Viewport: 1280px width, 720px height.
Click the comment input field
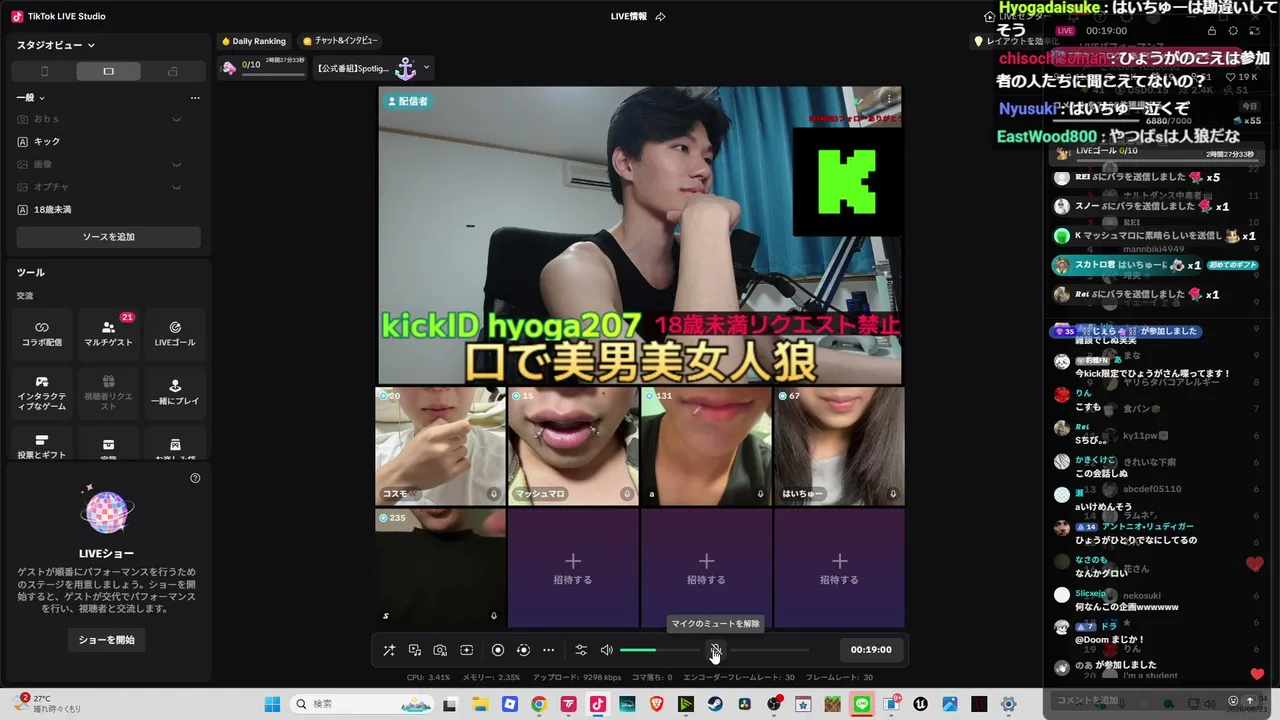1138,700
